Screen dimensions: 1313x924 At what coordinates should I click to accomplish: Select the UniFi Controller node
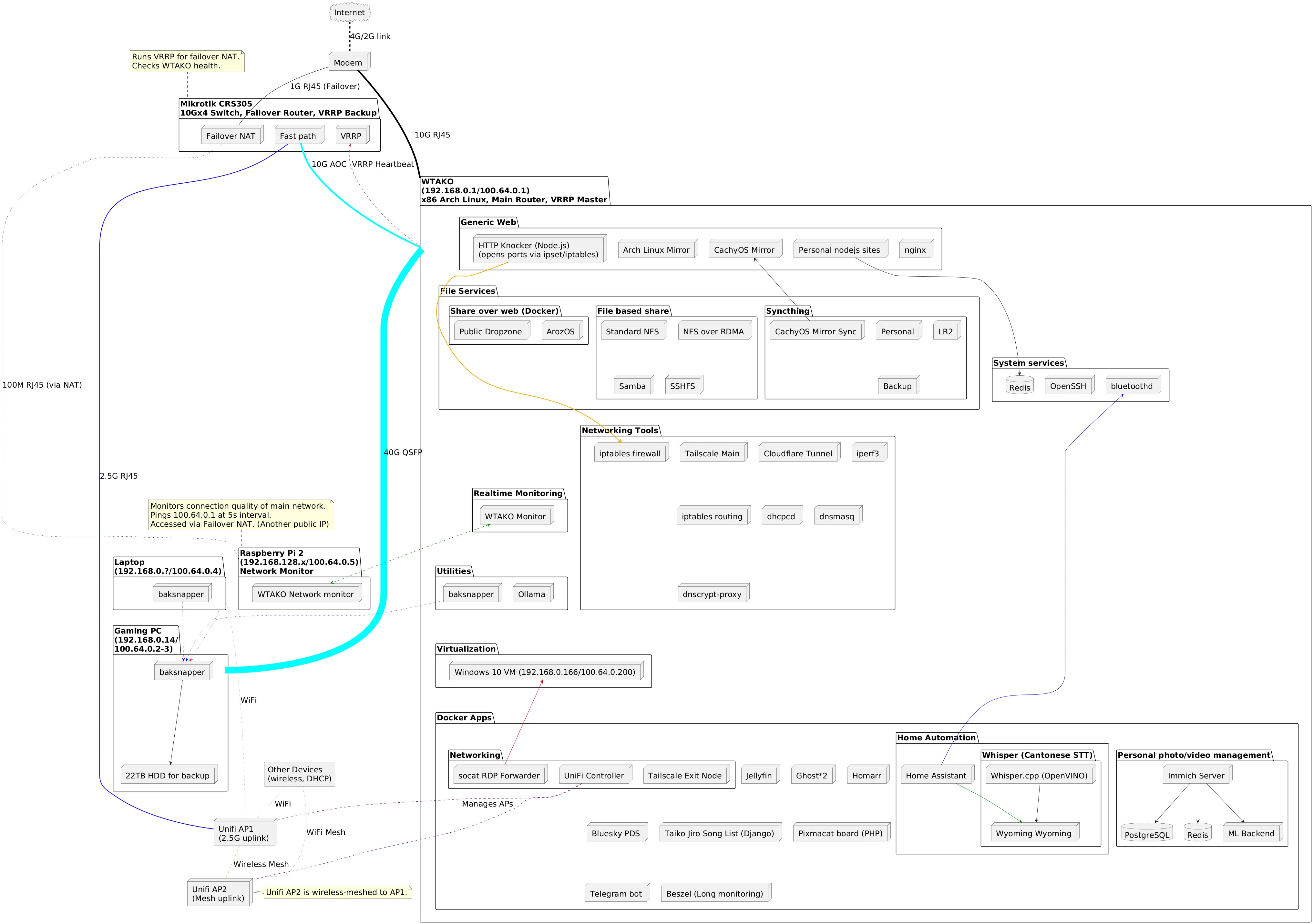coord(595,775)
